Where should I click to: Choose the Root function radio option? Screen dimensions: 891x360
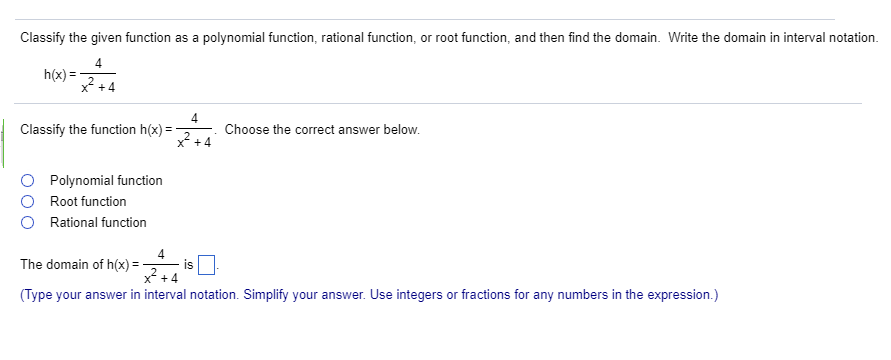tap(27, 202)
